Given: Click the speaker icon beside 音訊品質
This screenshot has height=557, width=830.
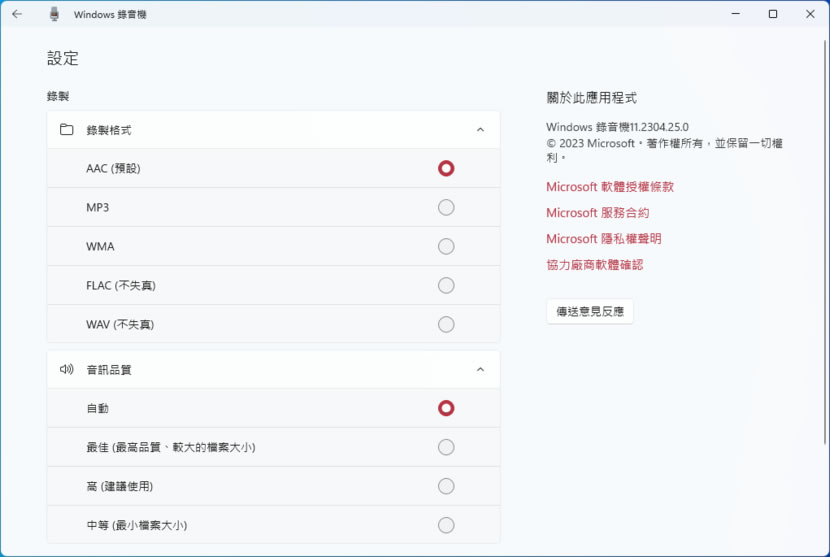Looking at the screenshot, I should [x=67, y=369].
